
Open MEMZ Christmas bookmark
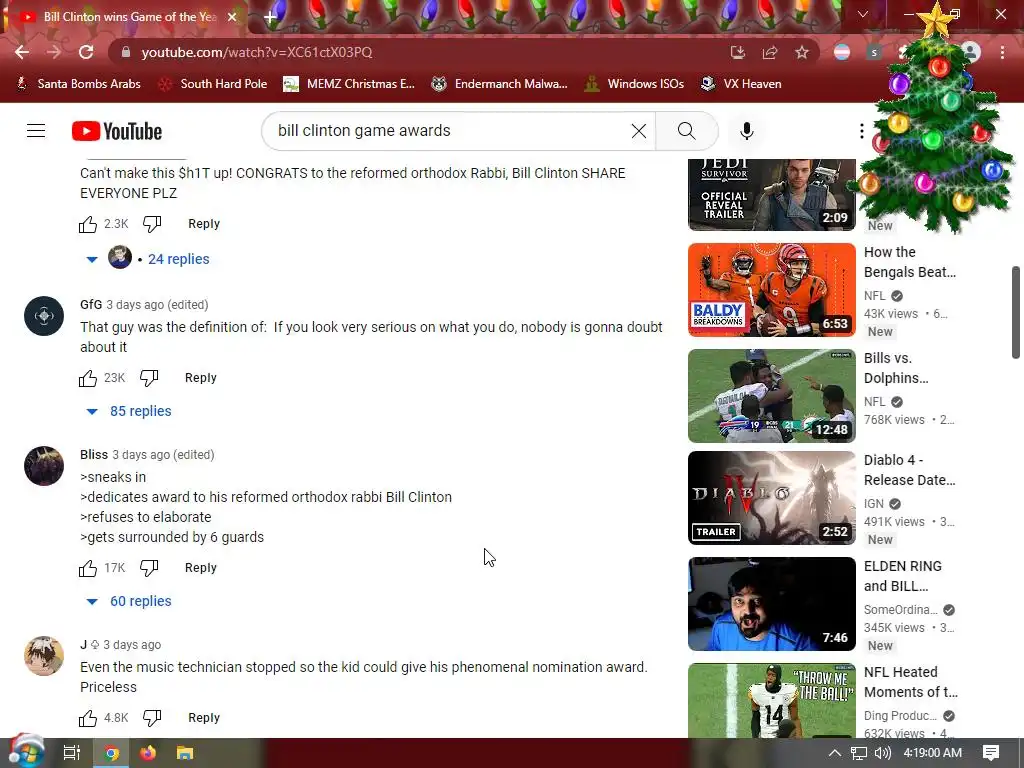[349, 84]
